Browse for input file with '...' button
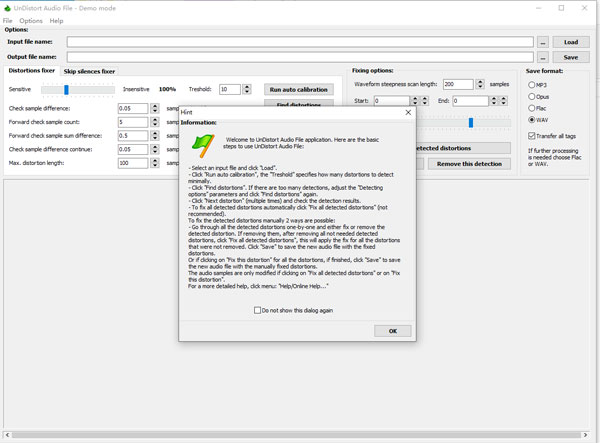Image resolution: width=600 pixels, height=443 pixels. pos(543,42)
